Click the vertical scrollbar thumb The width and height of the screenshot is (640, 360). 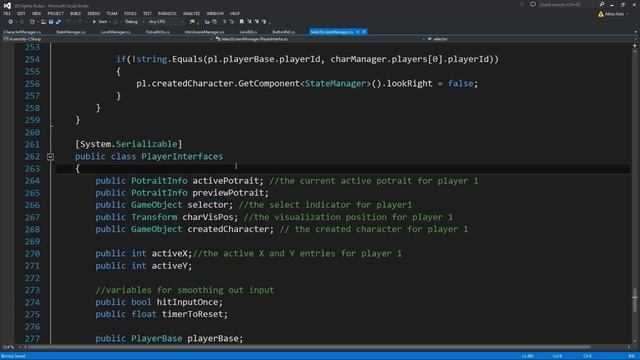pos(635,301)
